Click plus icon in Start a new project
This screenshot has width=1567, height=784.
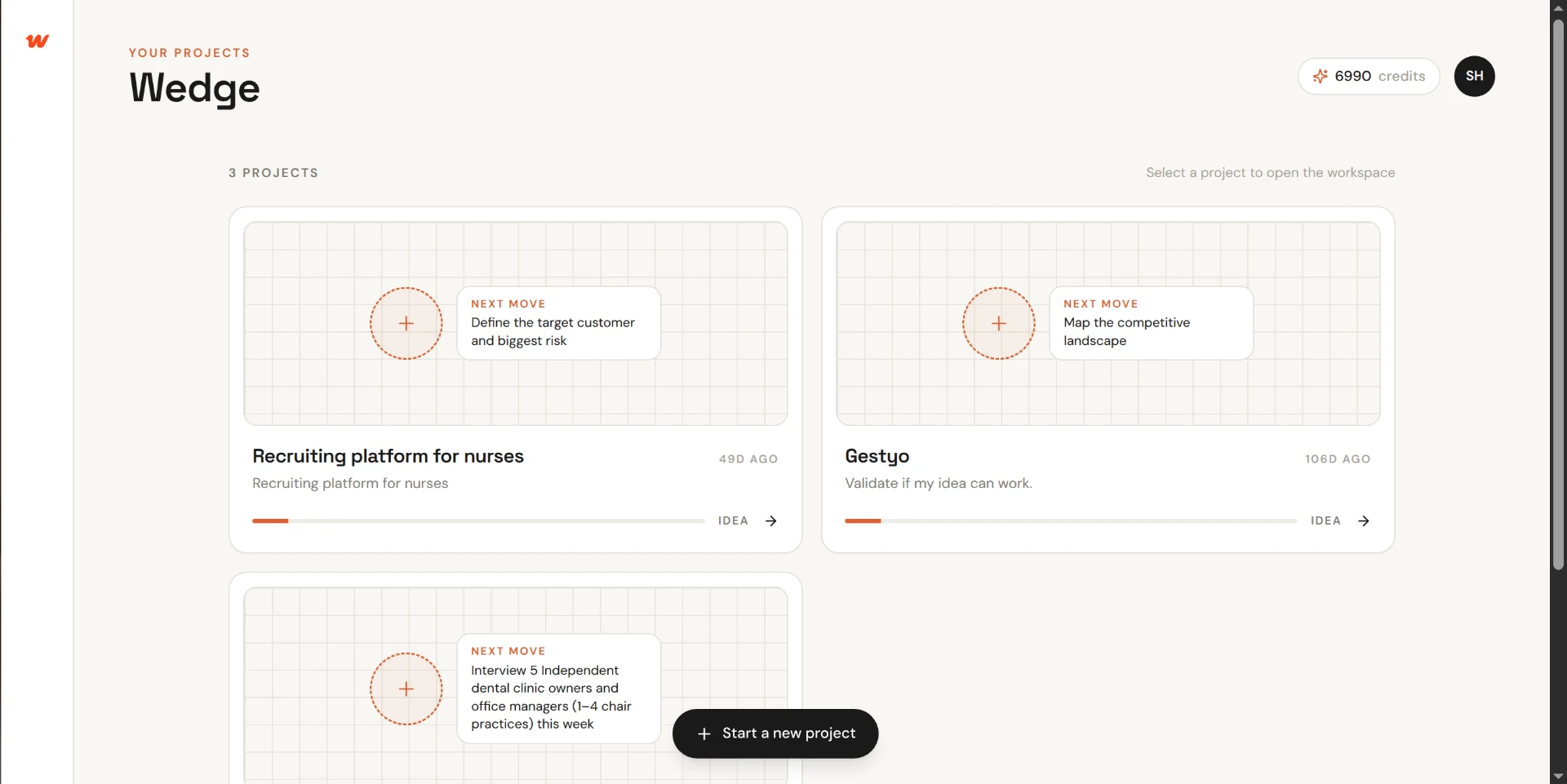[x=704, y=733]
